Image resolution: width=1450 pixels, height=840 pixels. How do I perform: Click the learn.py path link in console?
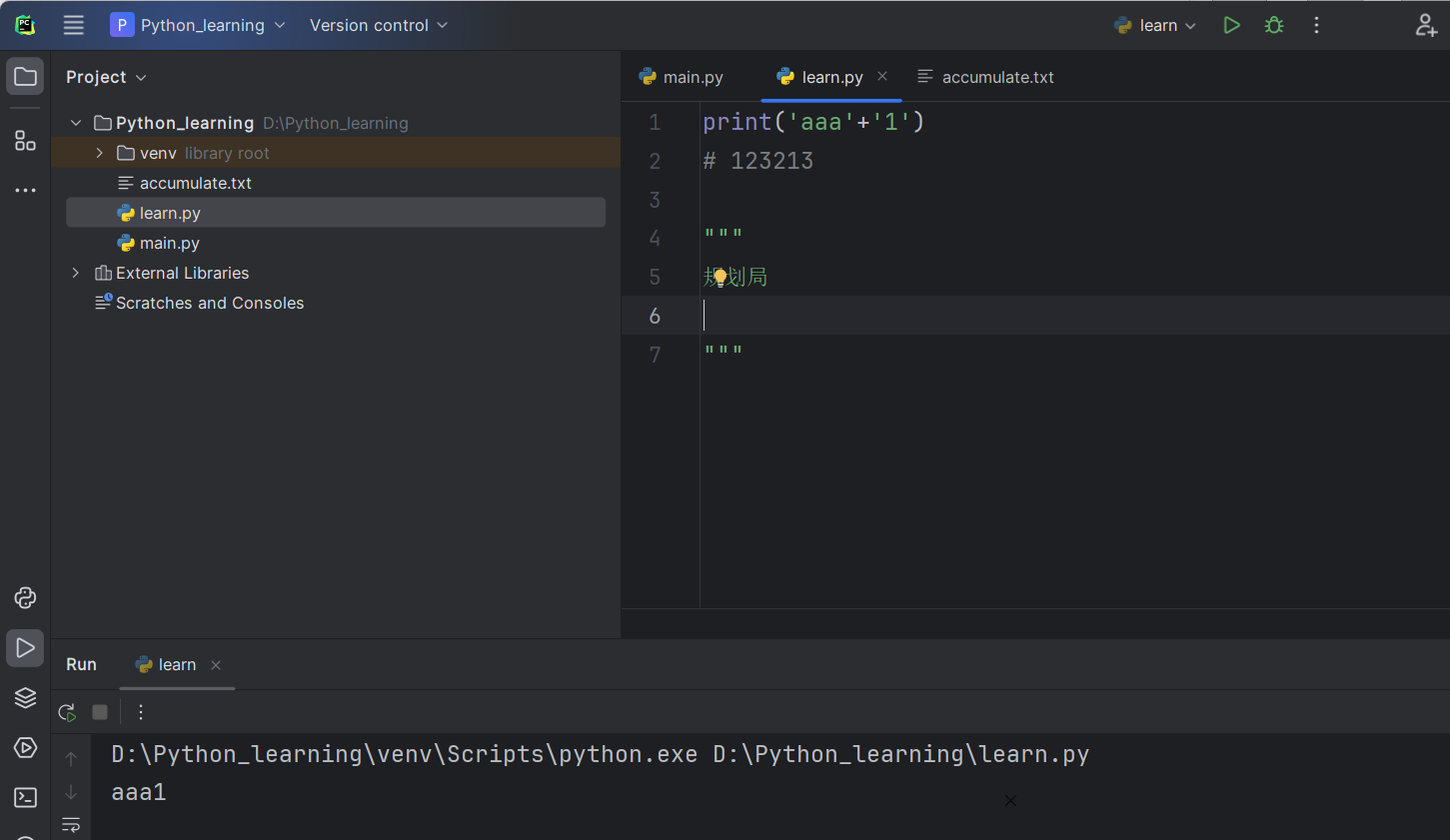900,754
